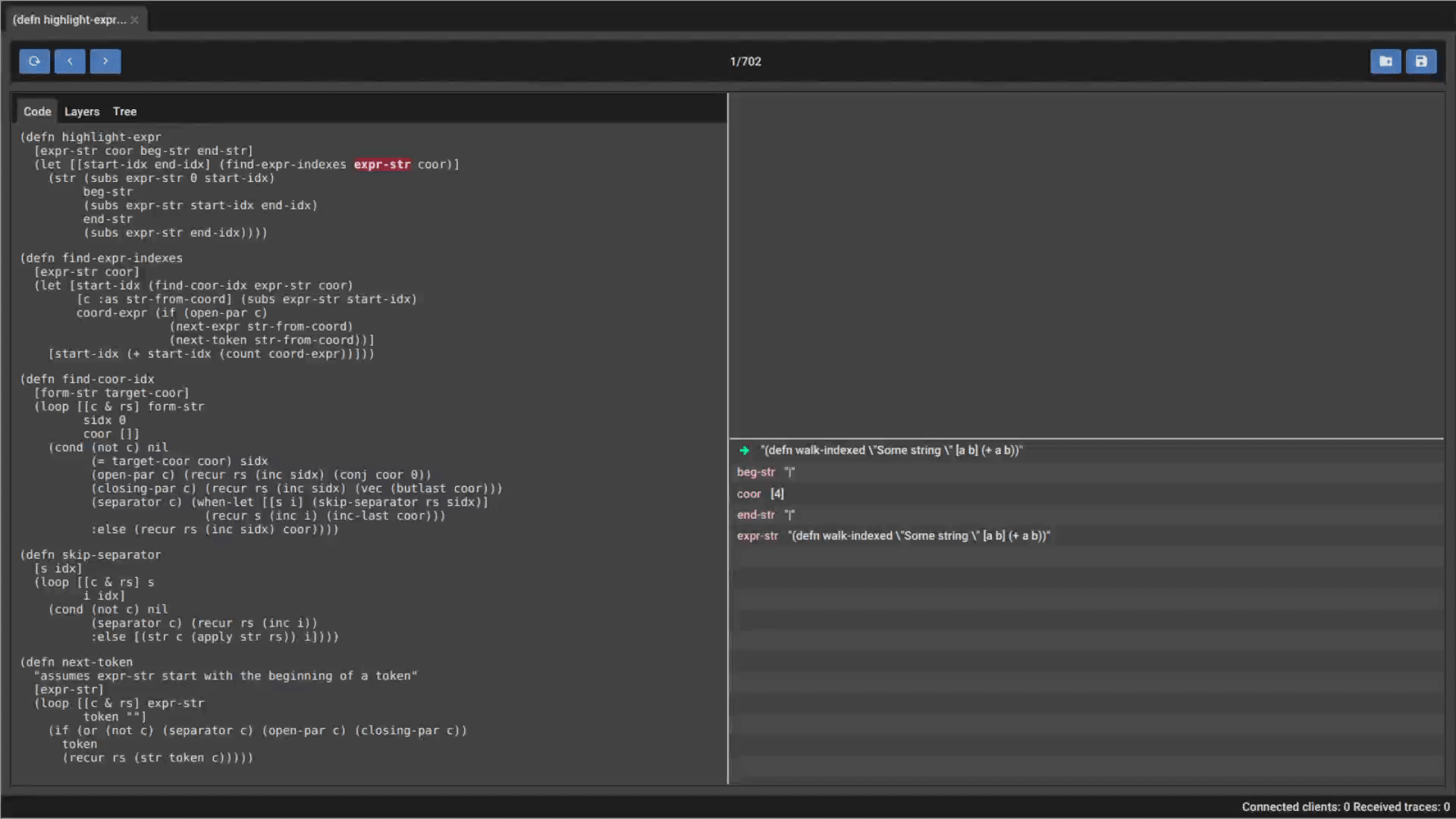
Task: Click the refresh/reload icon
Action: point(34,61)
